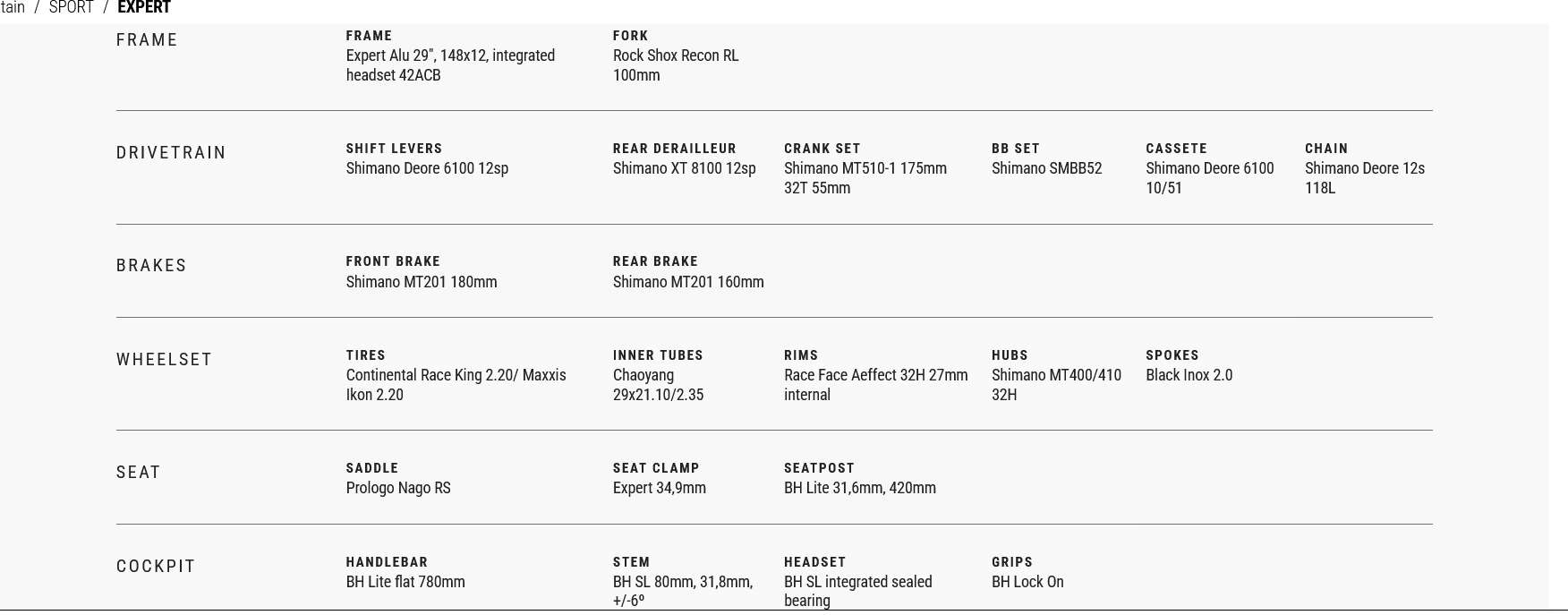Select the Shimano XT 8100 12sp derailleur value

point(684,168)
